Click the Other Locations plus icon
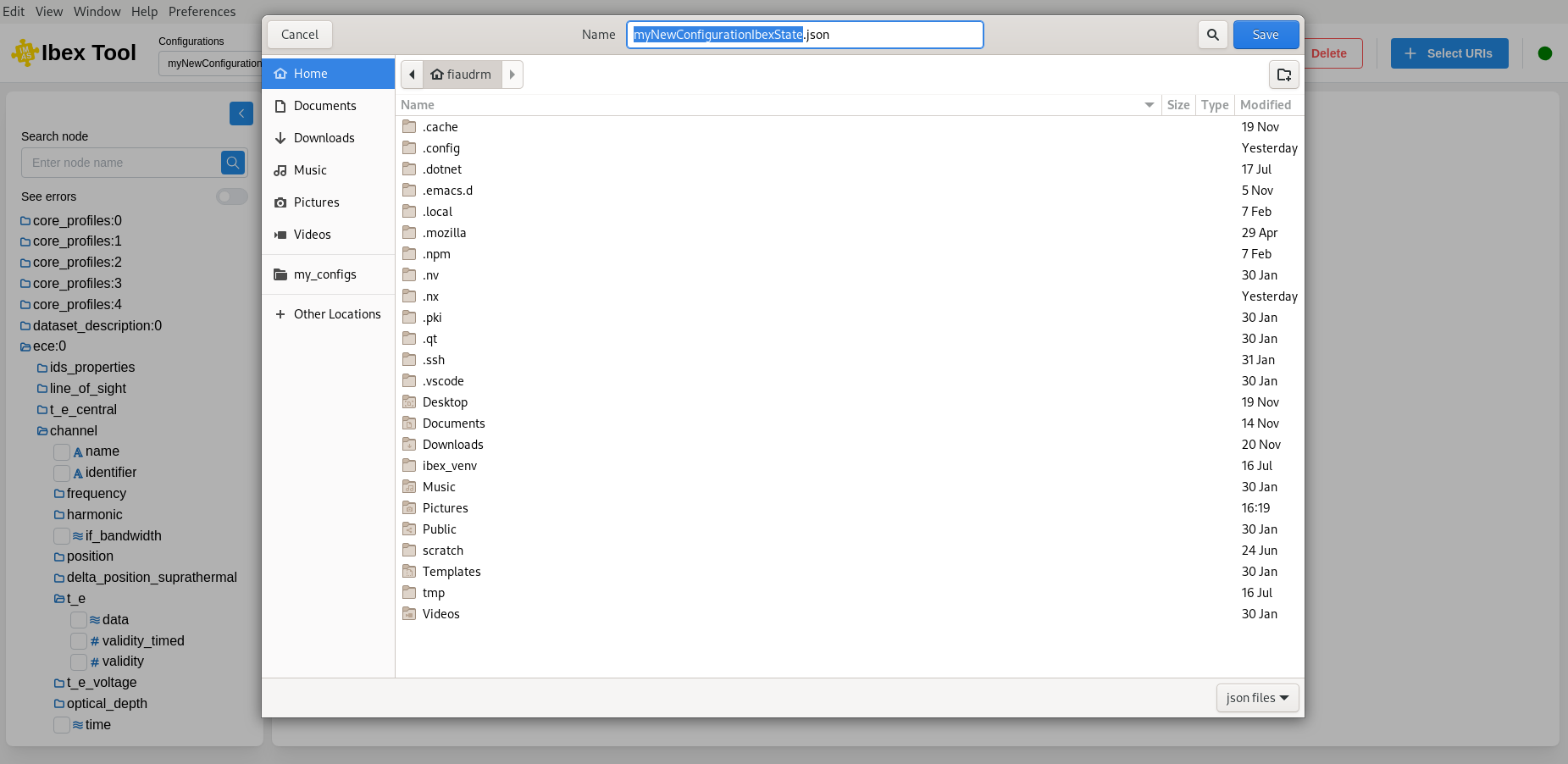This screenshot has width=1568, height=764. (x=280, y=314)
